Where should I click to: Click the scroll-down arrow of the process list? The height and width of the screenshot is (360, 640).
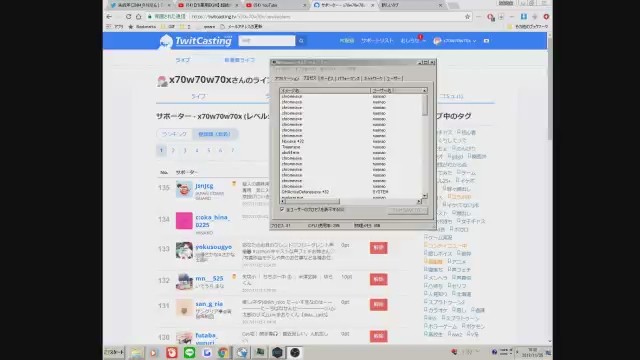coord(425,196)
